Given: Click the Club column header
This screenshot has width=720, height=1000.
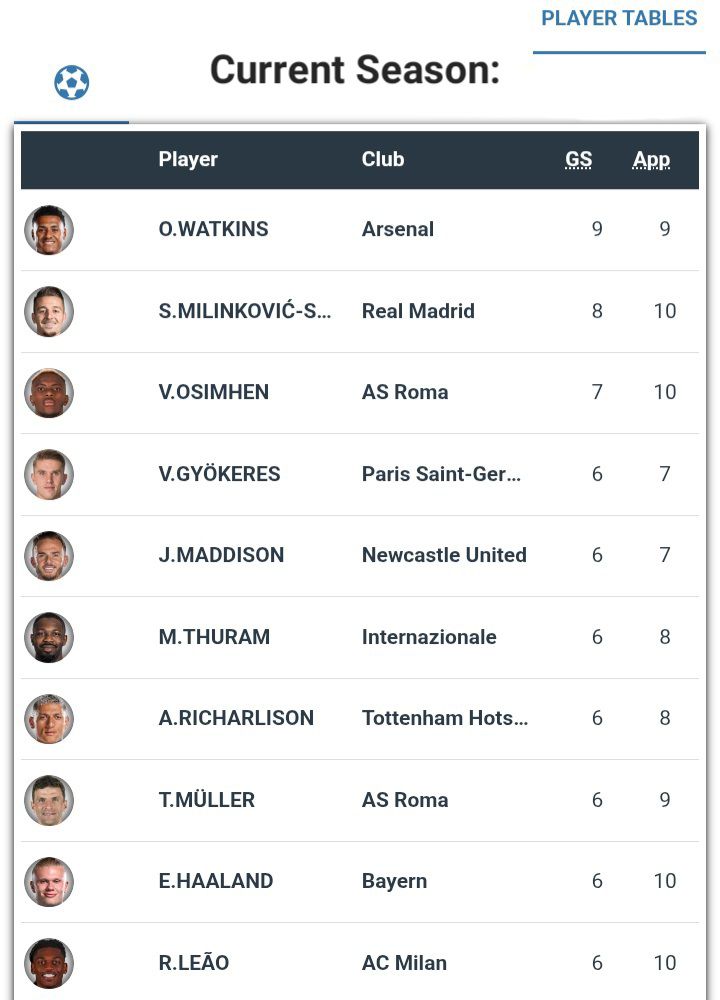Looking at the screenshot, I should coord(383,159).
